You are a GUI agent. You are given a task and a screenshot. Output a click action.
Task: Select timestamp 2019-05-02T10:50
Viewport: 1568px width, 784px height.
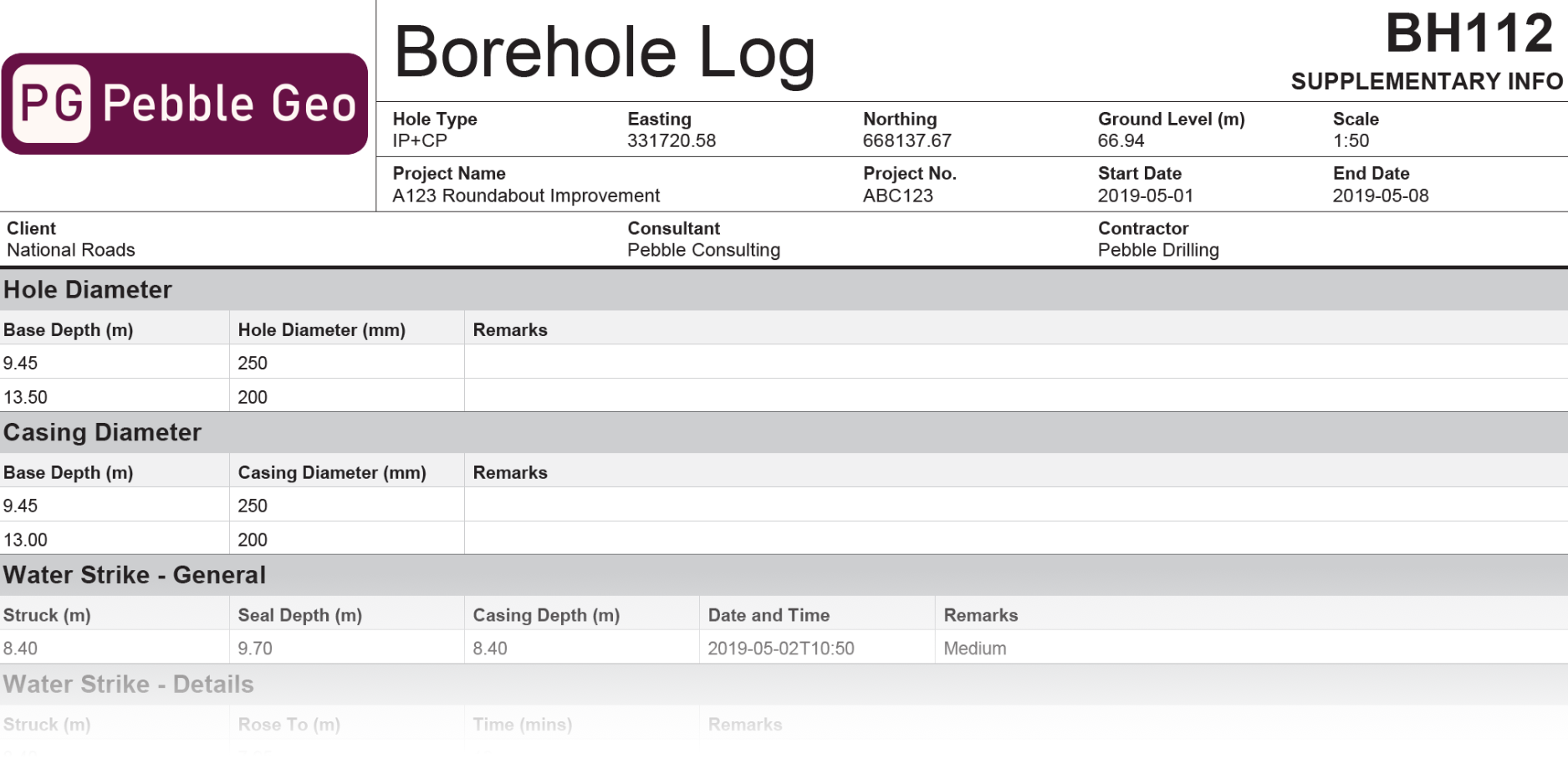781,649
